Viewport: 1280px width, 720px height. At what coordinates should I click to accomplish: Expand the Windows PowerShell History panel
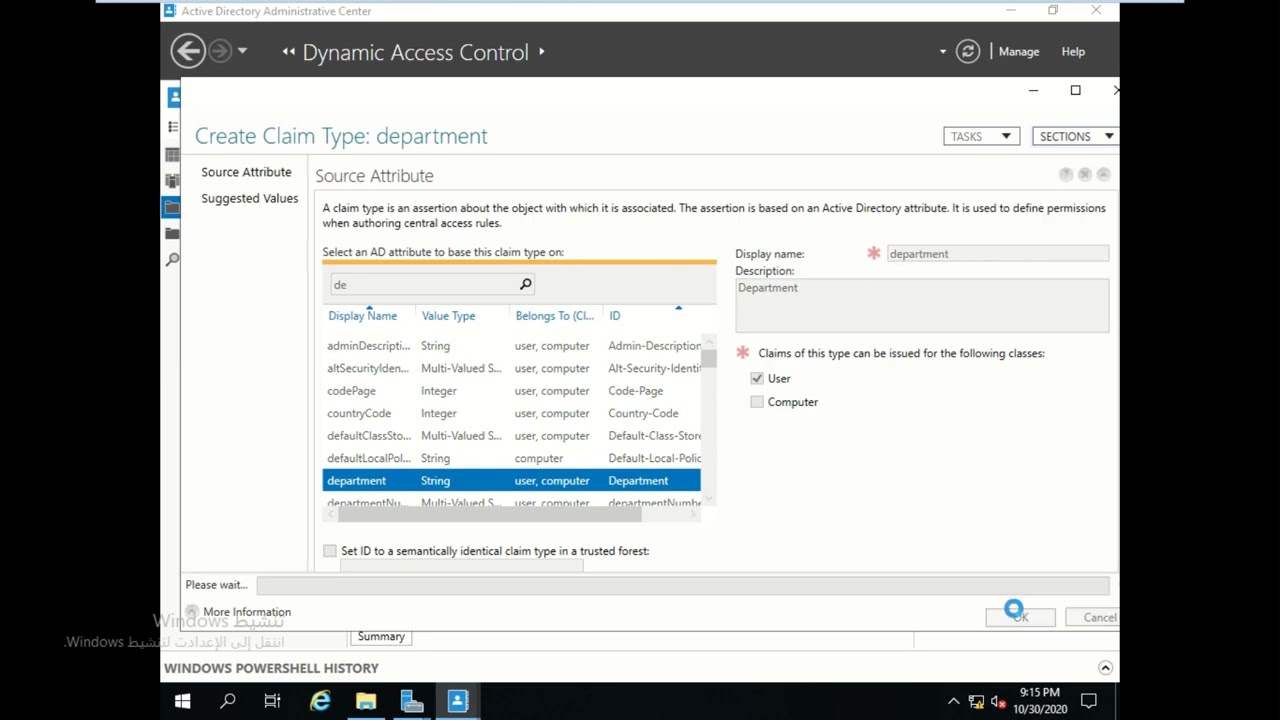[1105, 668]
